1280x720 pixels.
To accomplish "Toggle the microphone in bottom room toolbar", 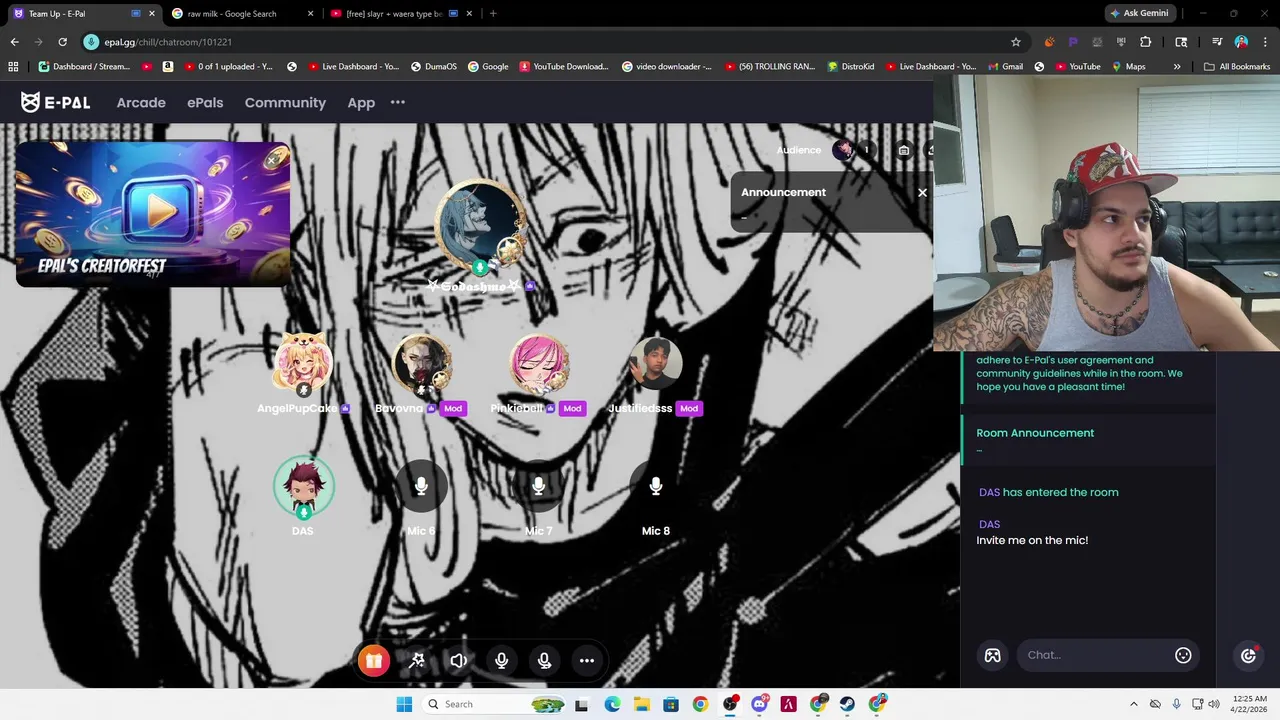I will (x=502, y=660).
